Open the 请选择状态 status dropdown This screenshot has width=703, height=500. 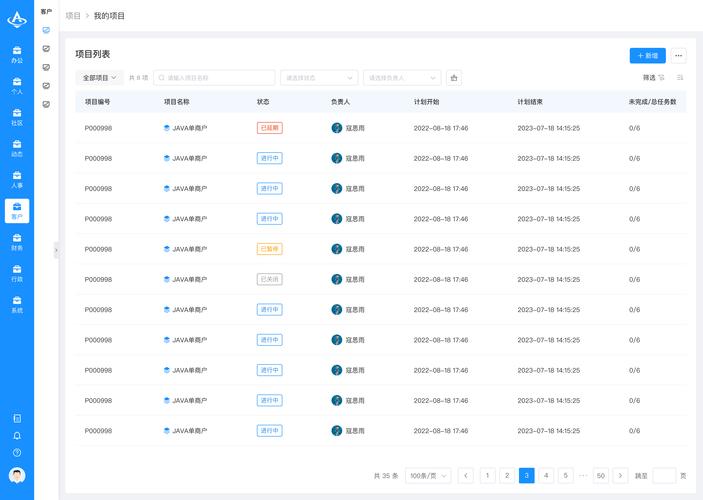coord(319,77)
